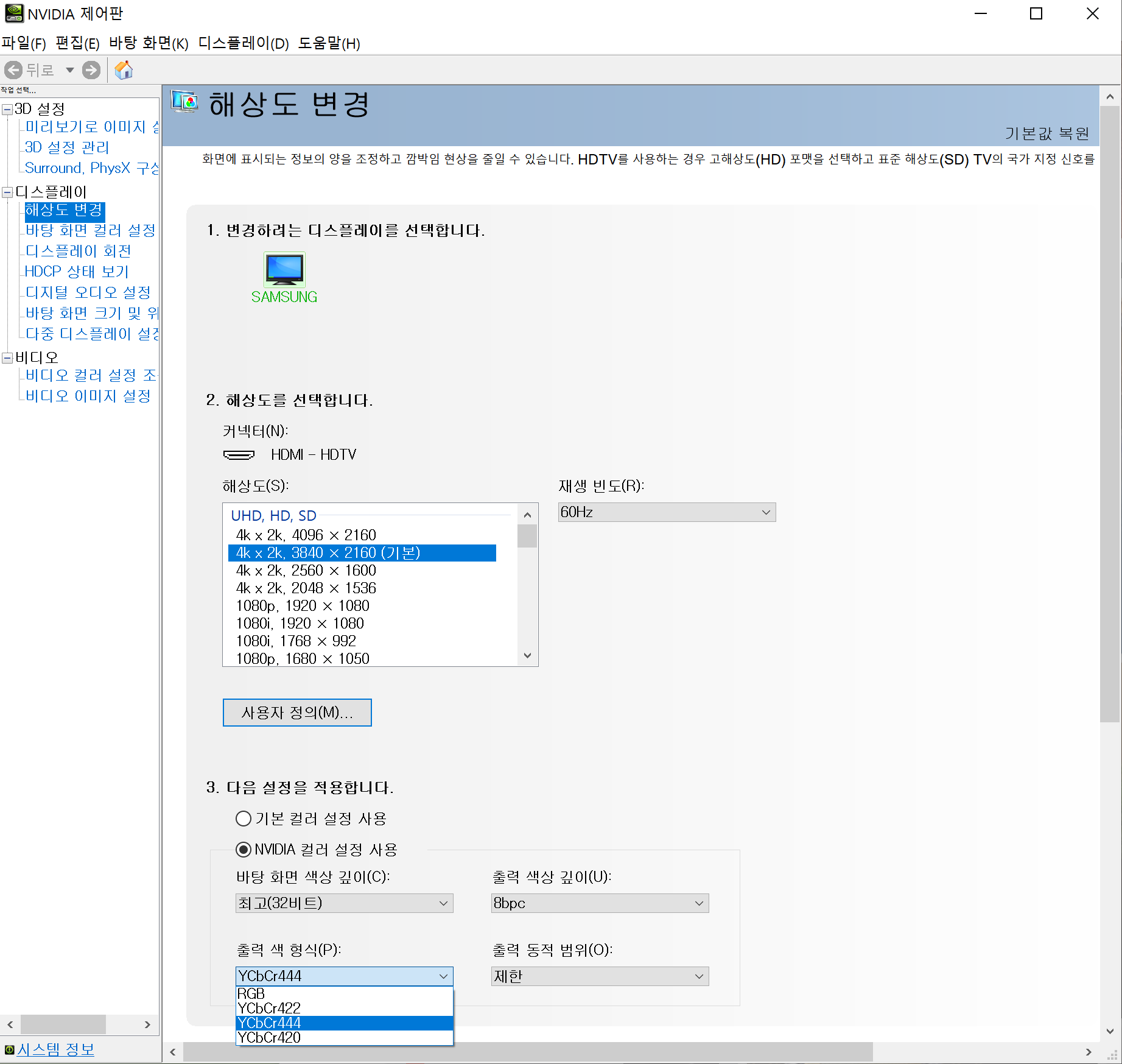
Task: Open the 파일(F) menu
Action: pos(24,43)
